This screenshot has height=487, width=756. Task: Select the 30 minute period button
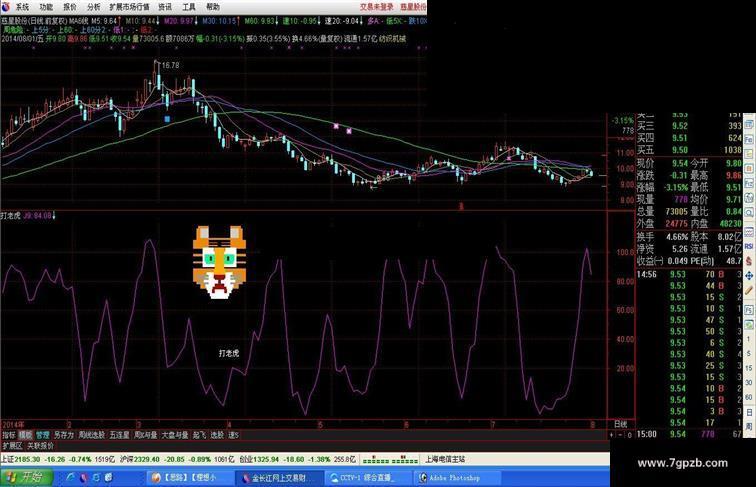pyautogui.click(x=749, y=382)
